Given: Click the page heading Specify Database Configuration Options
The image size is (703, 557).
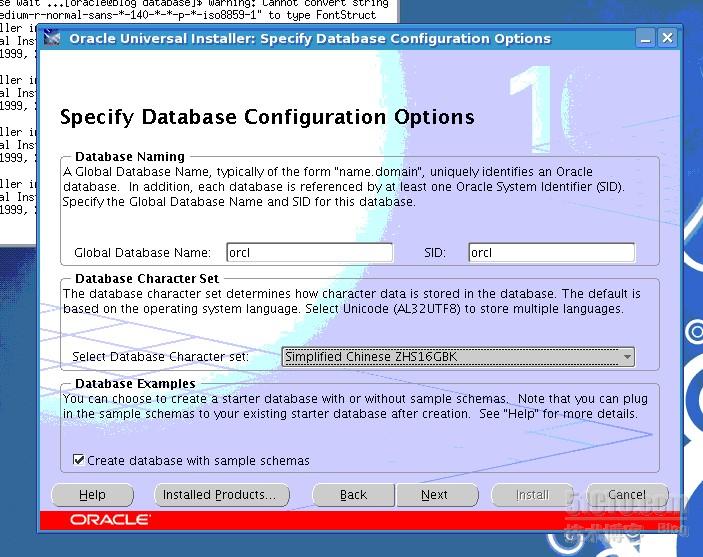Looking at the screenshot, I should click(267, 117).
